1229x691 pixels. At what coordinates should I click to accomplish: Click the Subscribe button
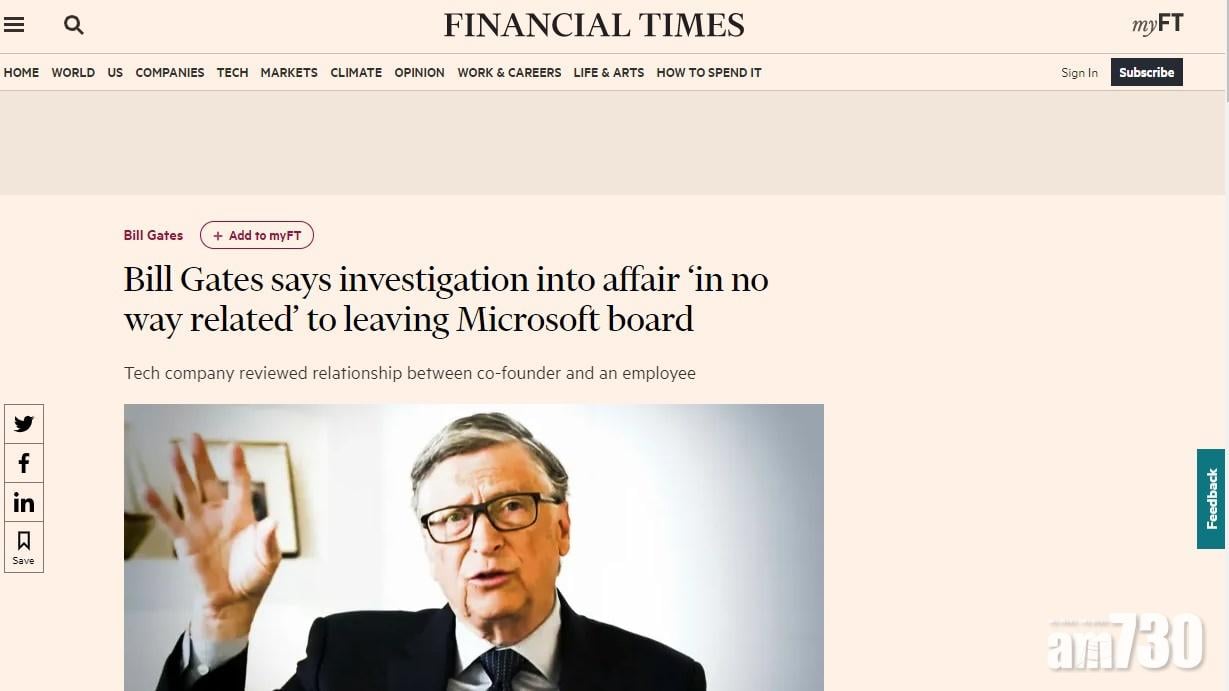click(1146, 72)
